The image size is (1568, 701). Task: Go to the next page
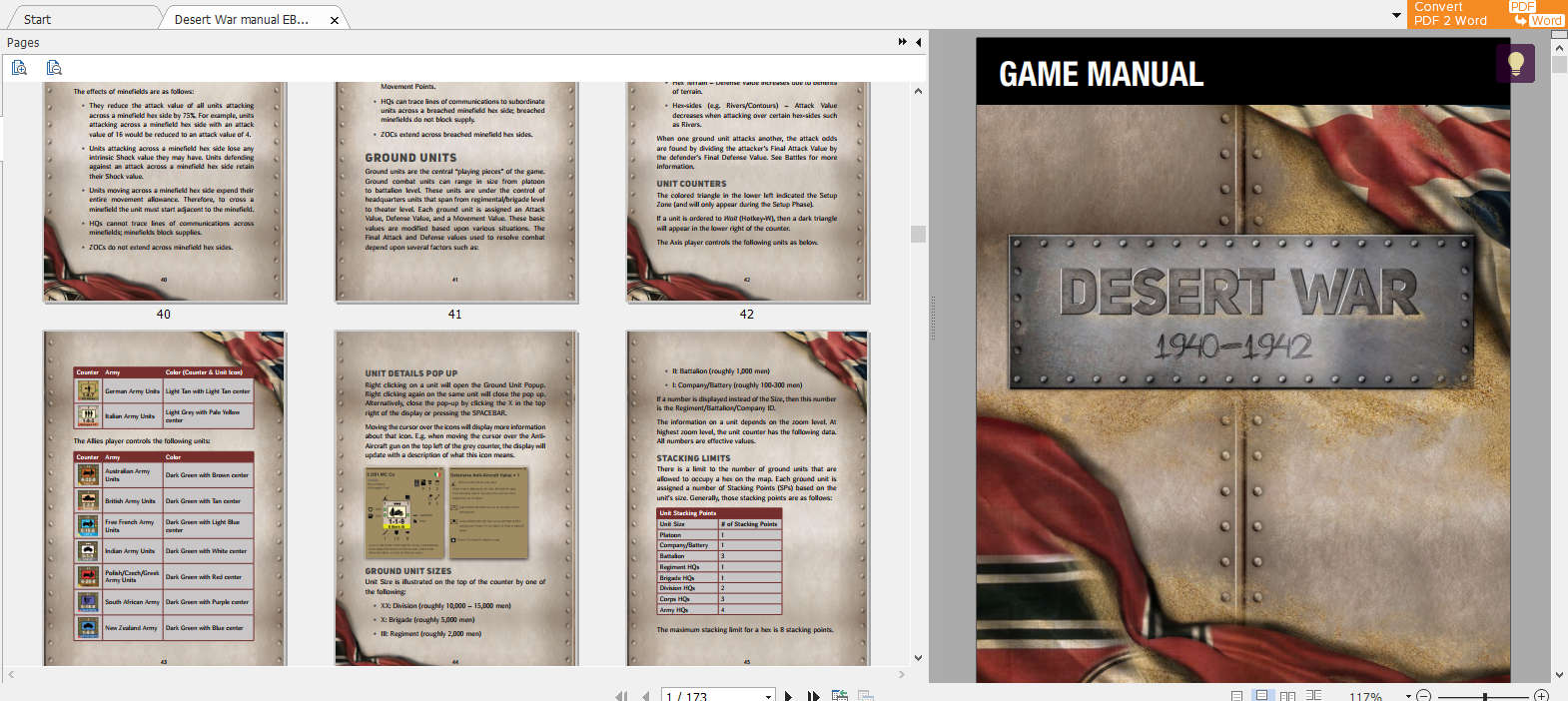[x=789, y=696]
